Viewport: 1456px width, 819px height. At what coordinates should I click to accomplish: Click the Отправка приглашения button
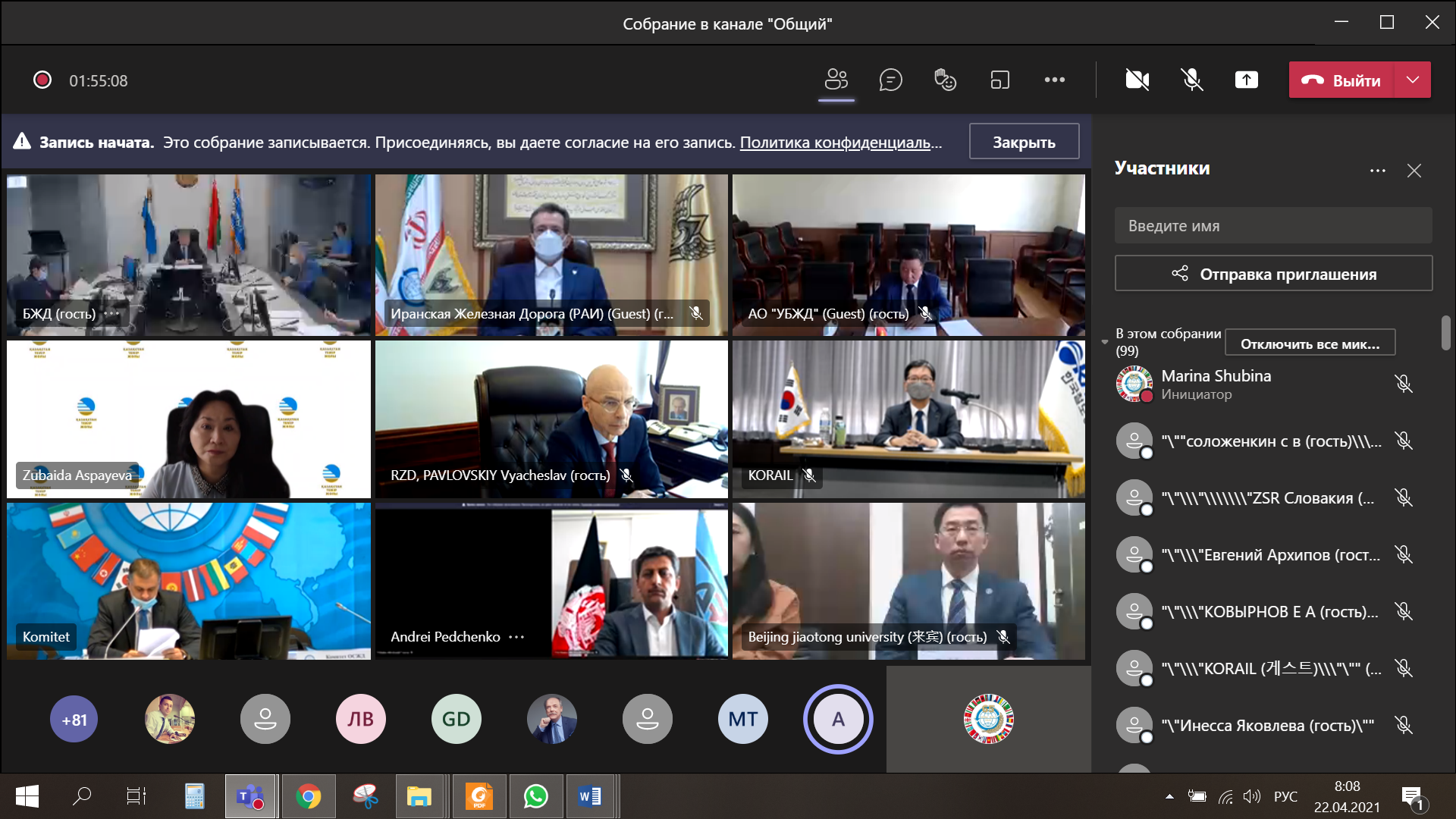pyautogui.click(x=1273, y=274)
